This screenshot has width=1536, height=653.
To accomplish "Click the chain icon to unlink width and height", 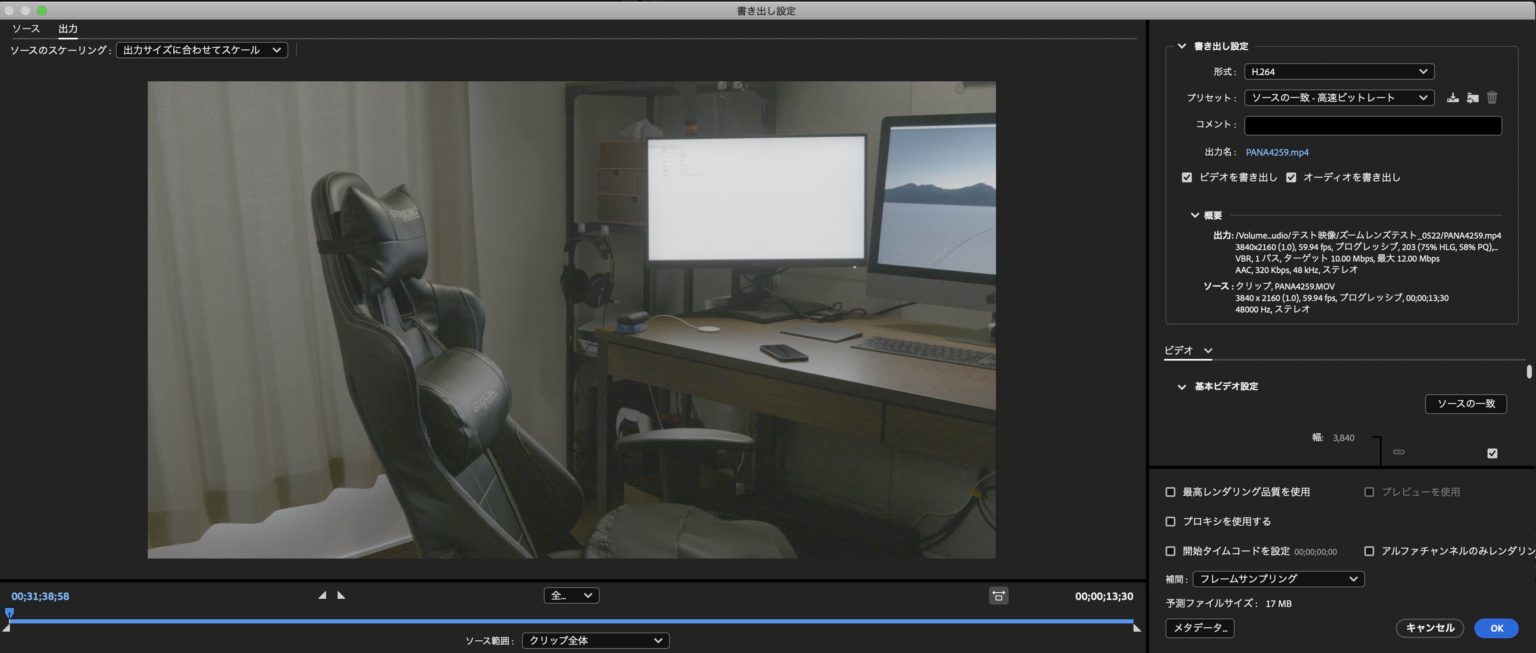I will [1397, 451].
